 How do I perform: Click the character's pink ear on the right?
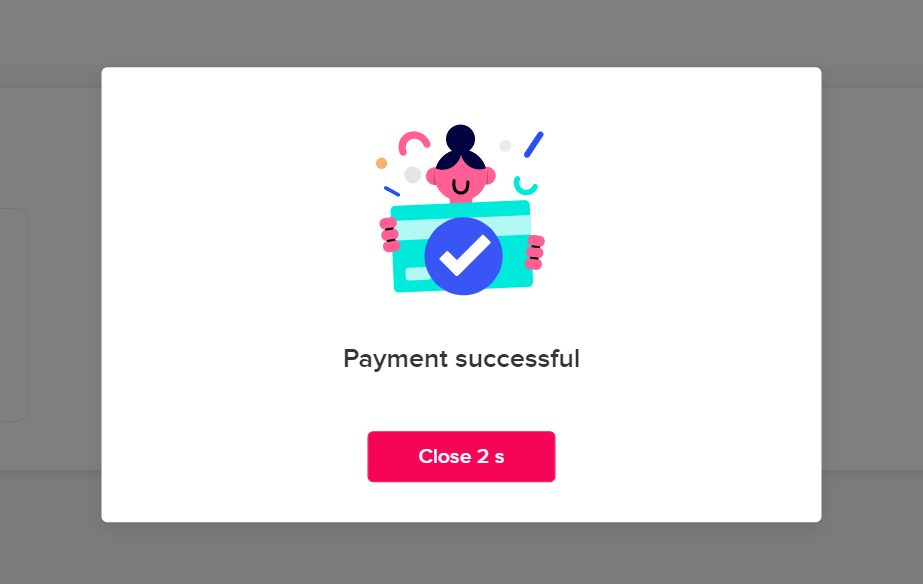[490, 175]
